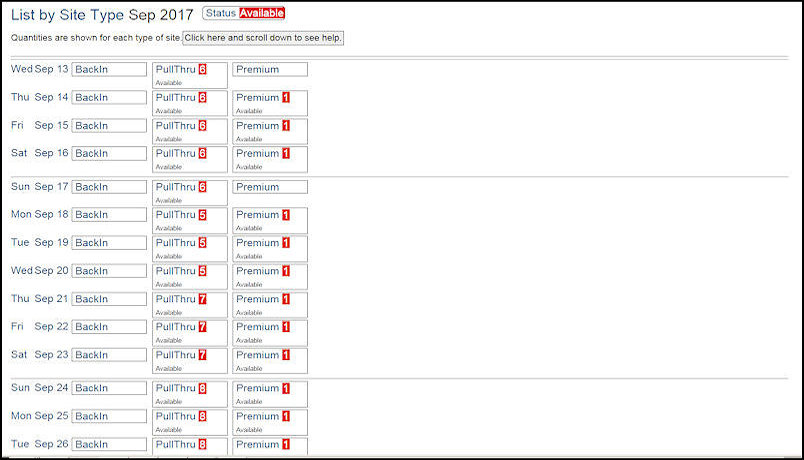The height and width of the screenshot is (460, 804).
Task: Select the Premium box for Sun Sep 17
Action: coord(269,187)
